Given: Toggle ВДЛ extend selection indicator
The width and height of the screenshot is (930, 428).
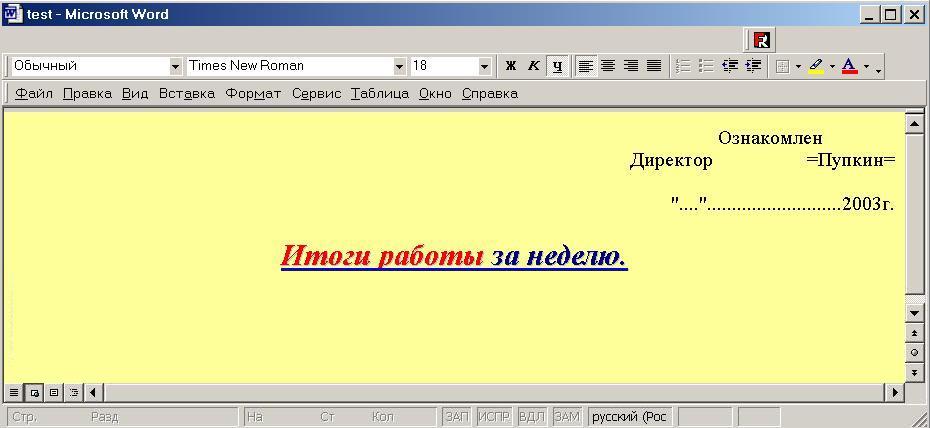Looking at the screenshot, I should [x=532, y=417].
